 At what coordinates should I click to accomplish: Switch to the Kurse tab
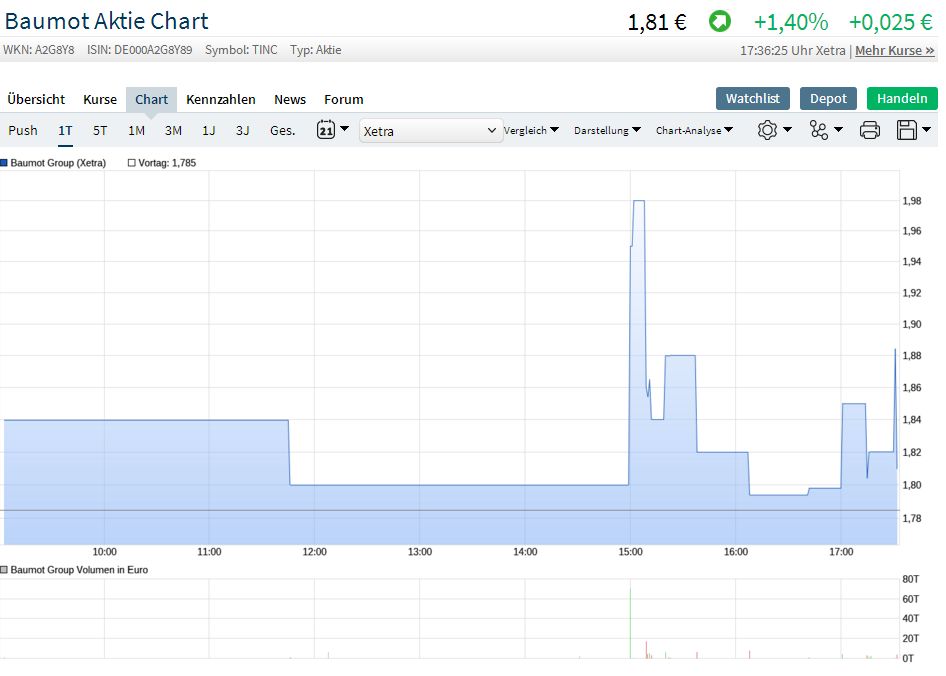click(100, 100)
